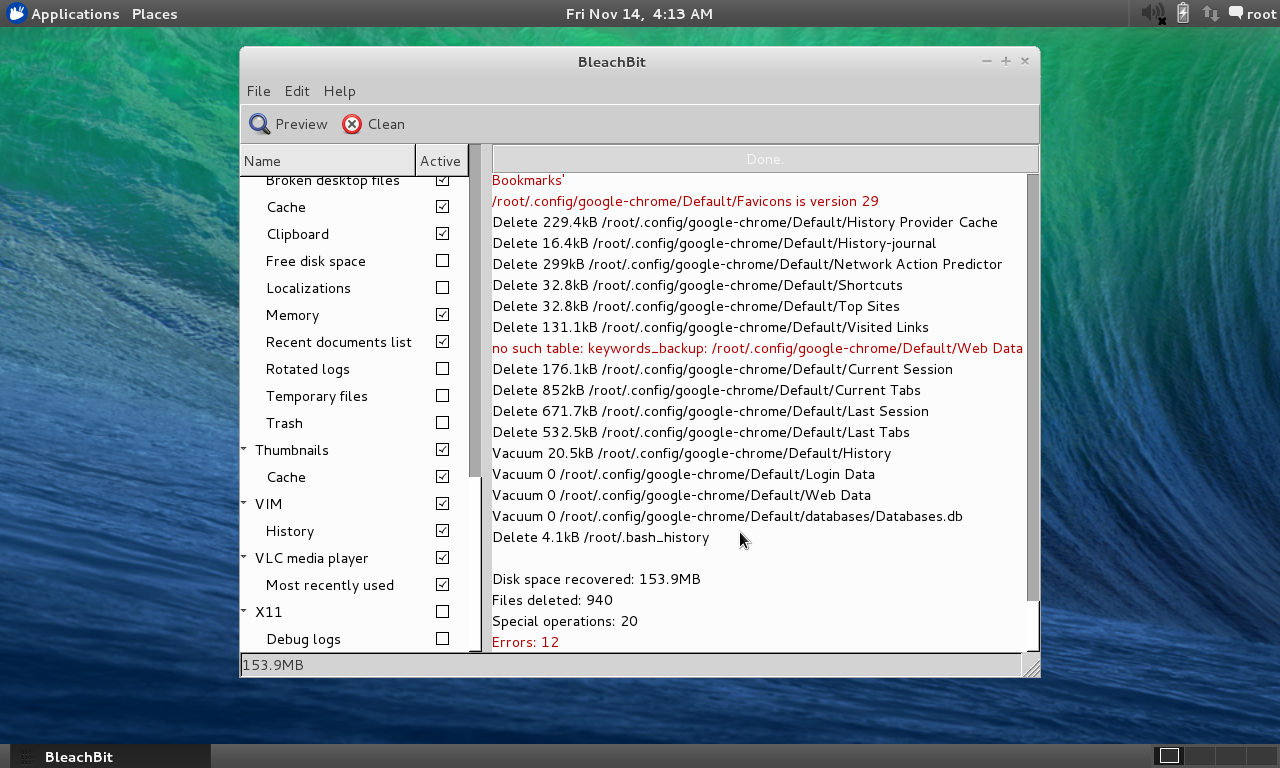Viewport: 1280px width, 768px height.
Task: Uncheck the Thumbnails group checkbox
Action: [x=442, y=449]
